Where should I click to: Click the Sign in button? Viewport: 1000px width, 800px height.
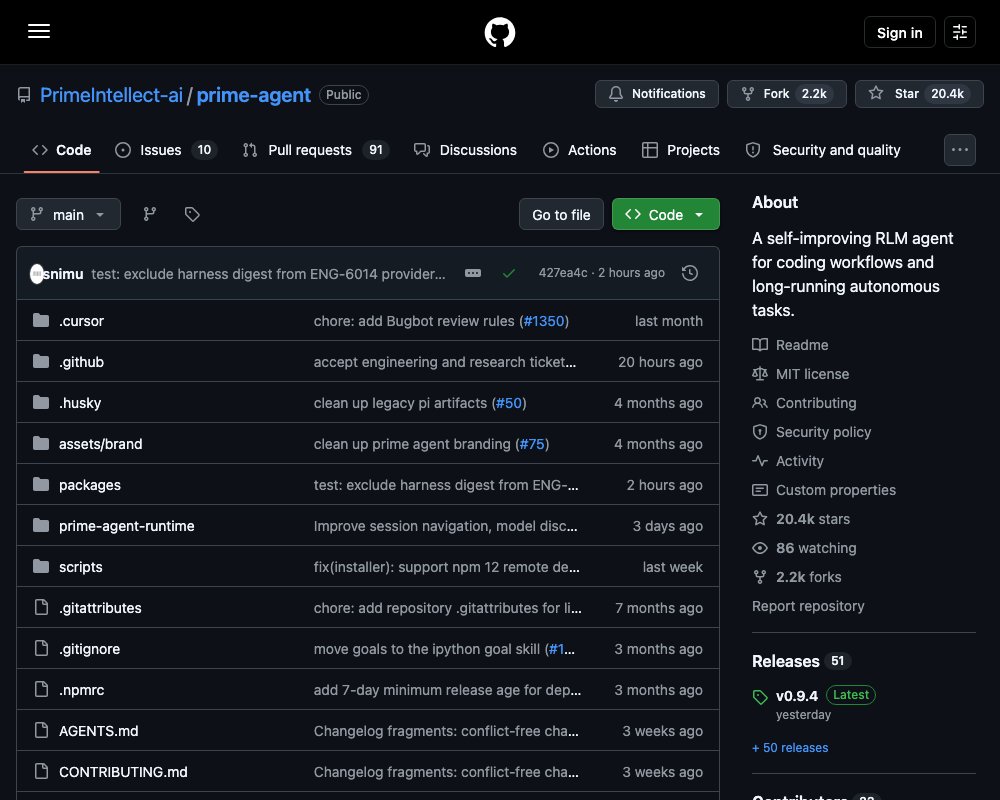point(899,32)
